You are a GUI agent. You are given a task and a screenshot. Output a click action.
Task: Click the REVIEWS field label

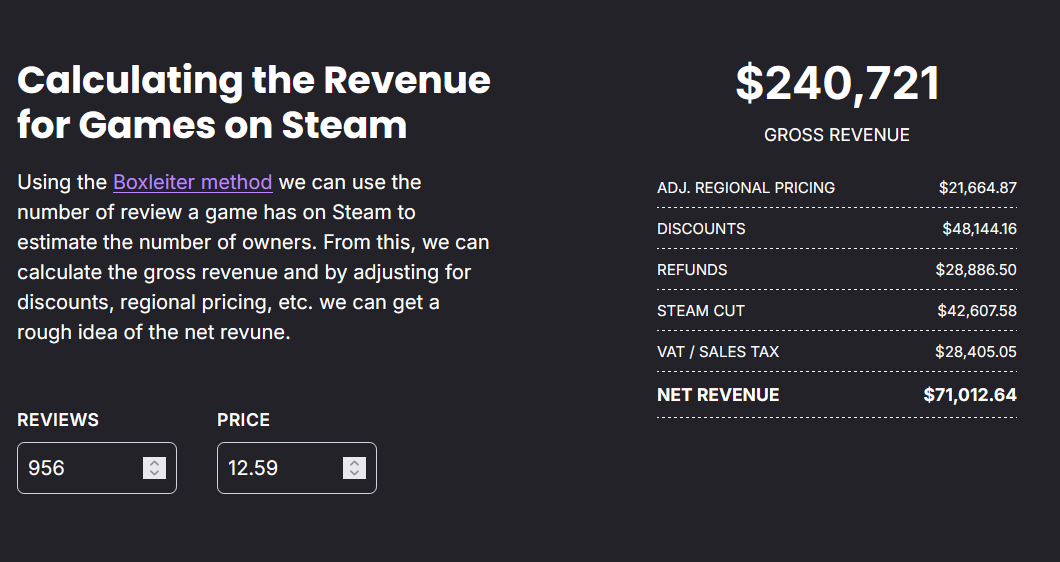pos(58,420)
